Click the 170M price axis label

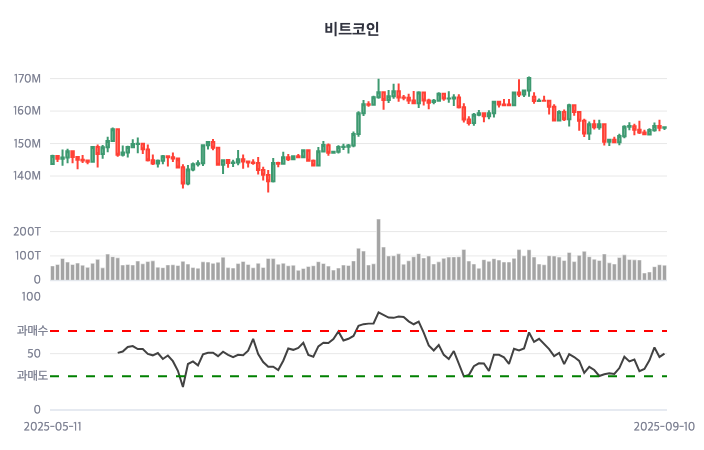click(27, 78)
